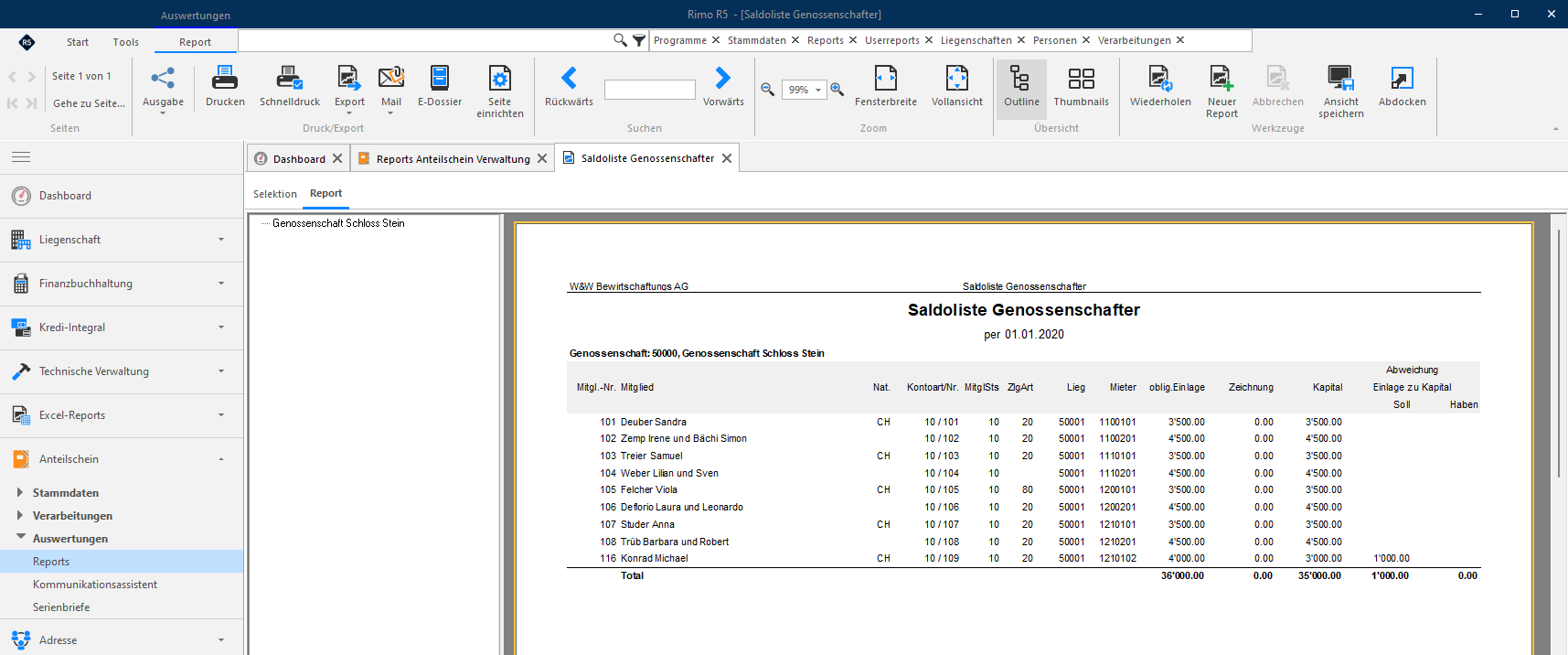Open the Export options

(349, 90)
